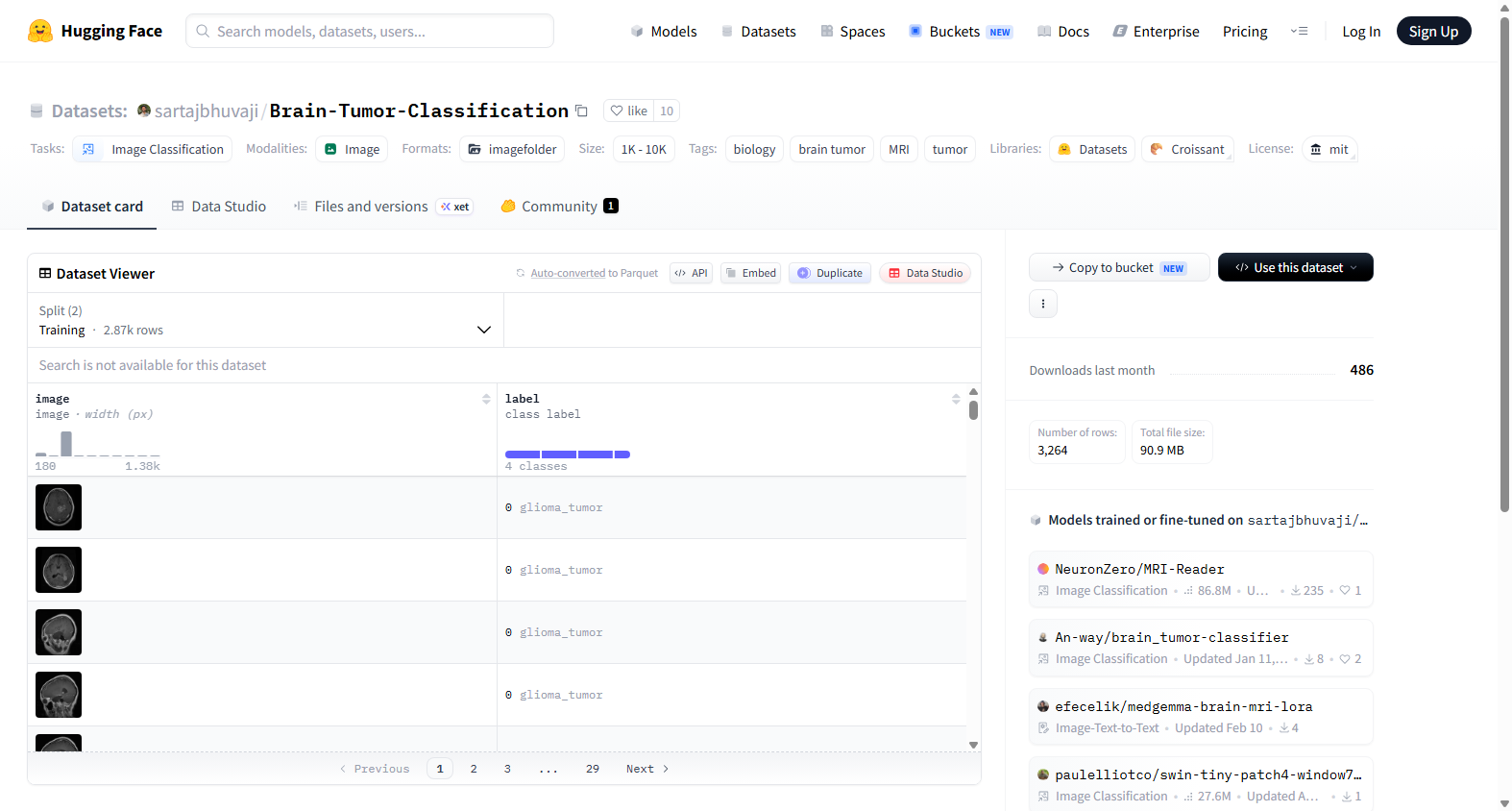Switch to the Dataset card tab
The width and height of the screenshot is (1512, 811).
(x=92, y=207)
